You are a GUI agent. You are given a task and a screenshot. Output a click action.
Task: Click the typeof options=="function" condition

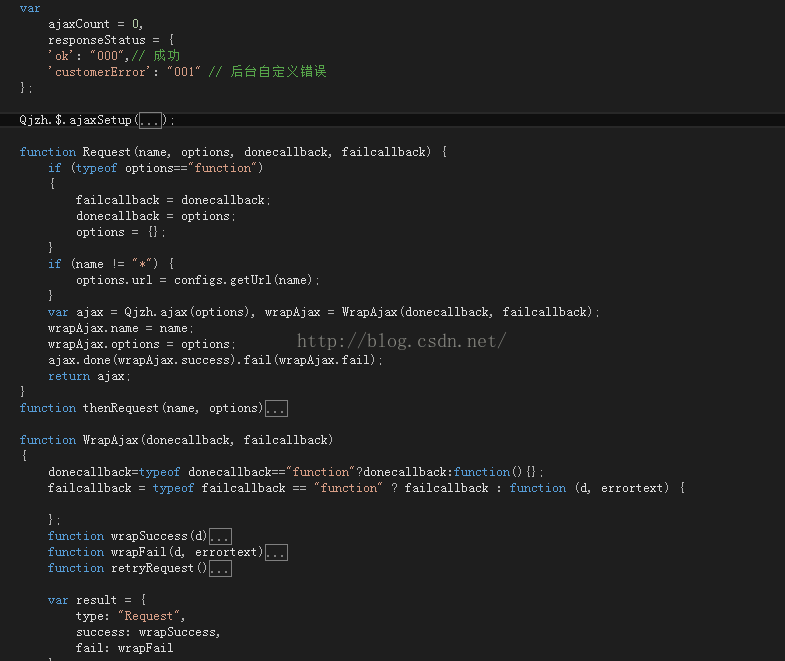tap(169, 168)
